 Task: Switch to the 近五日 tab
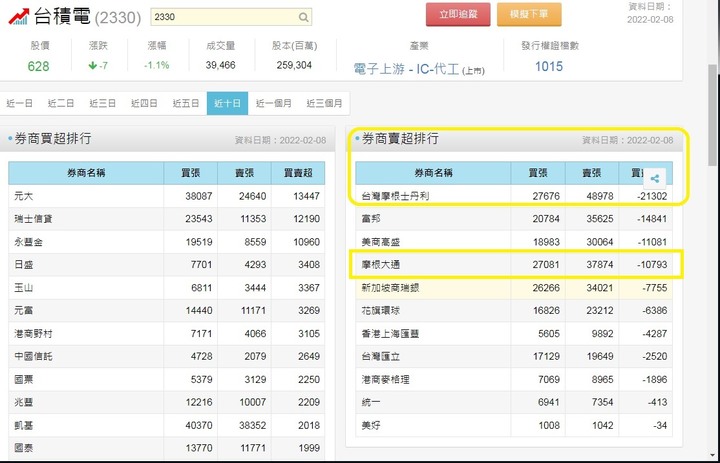186,103
